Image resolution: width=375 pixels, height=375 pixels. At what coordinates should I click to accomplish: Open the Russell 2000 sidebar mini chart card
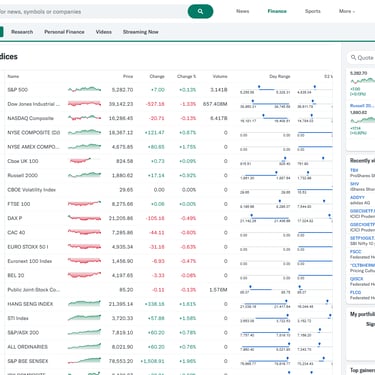[362, 119]
